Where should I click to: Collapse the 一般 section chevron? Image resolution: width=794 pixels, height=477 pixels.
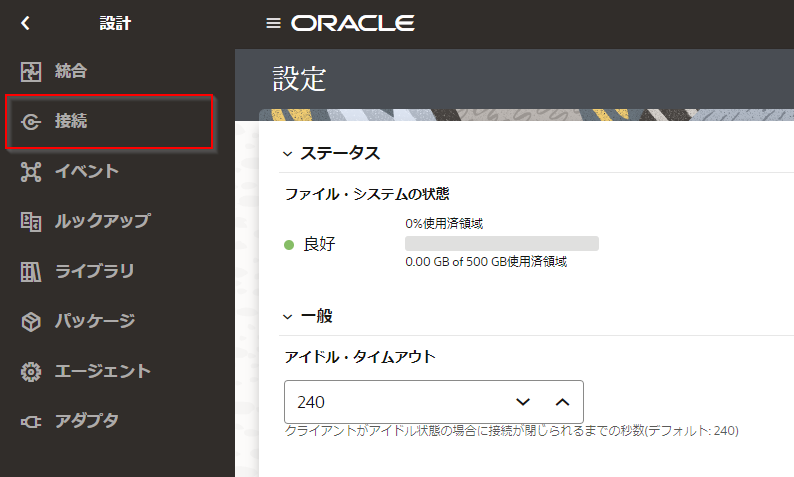(288, 317)
